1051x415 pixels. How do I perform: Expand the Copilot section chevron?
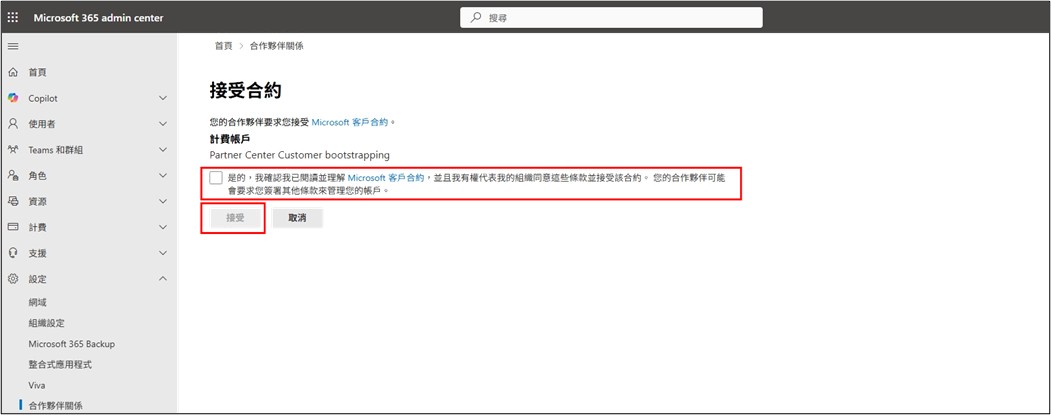coord(163,98)
